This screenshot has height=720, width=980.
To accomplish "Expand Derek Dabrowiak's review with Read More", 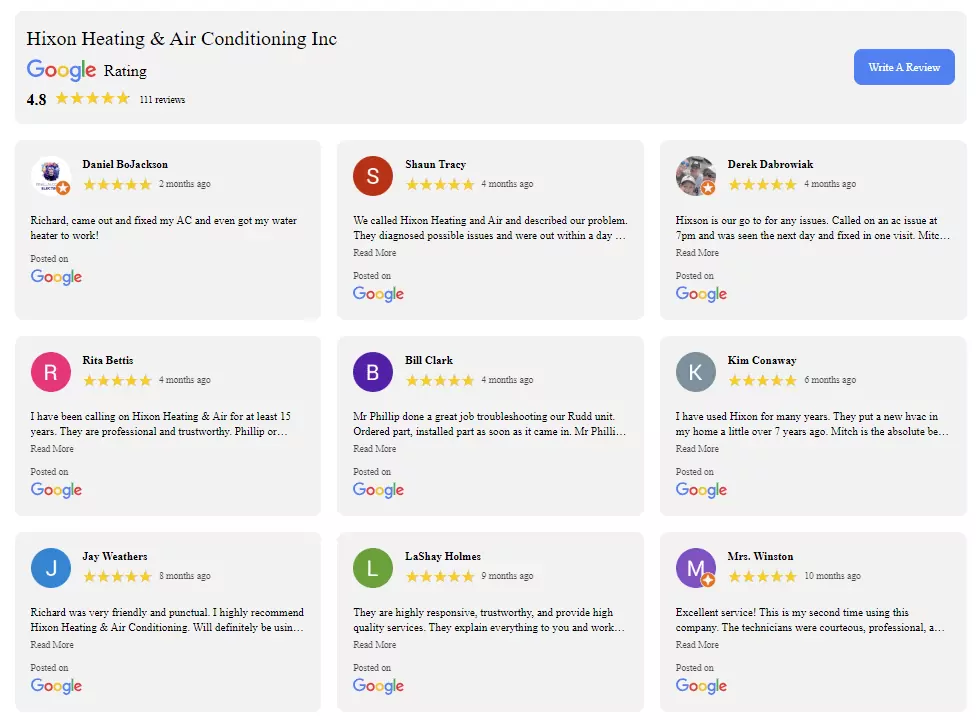I will coord(697,253).
